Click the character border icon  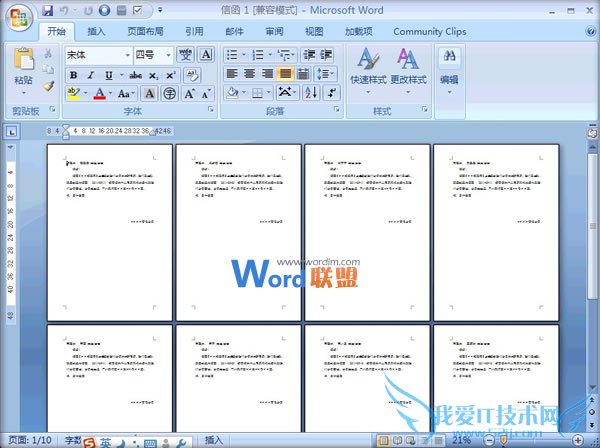pos(206,55)
